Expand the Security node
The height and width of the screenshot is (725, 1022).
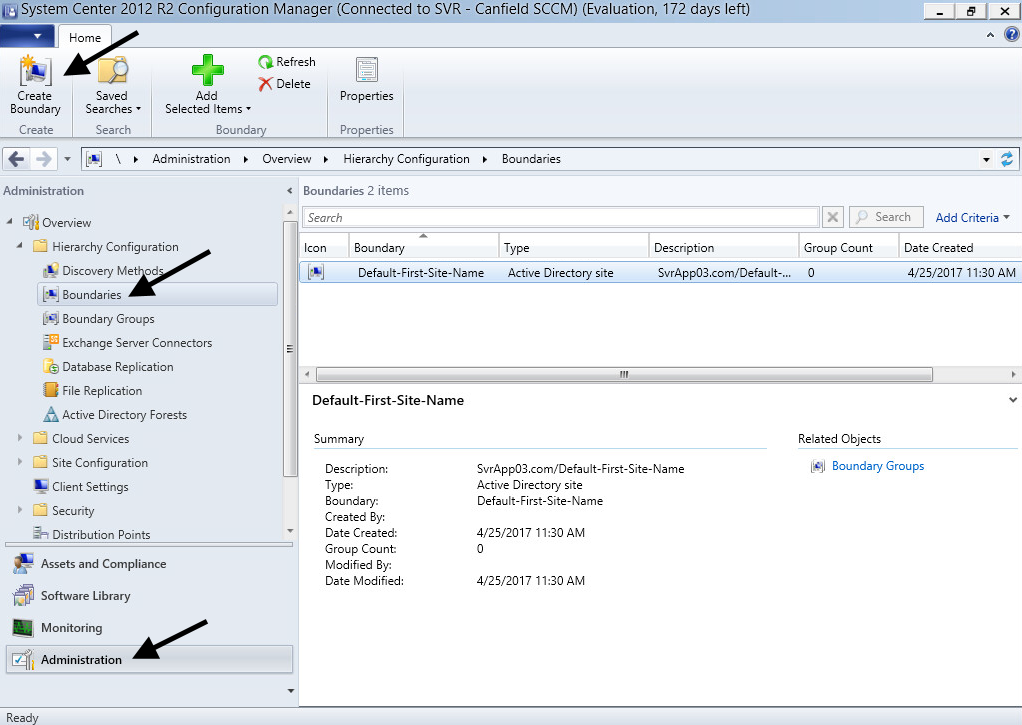tap(20, 510)
